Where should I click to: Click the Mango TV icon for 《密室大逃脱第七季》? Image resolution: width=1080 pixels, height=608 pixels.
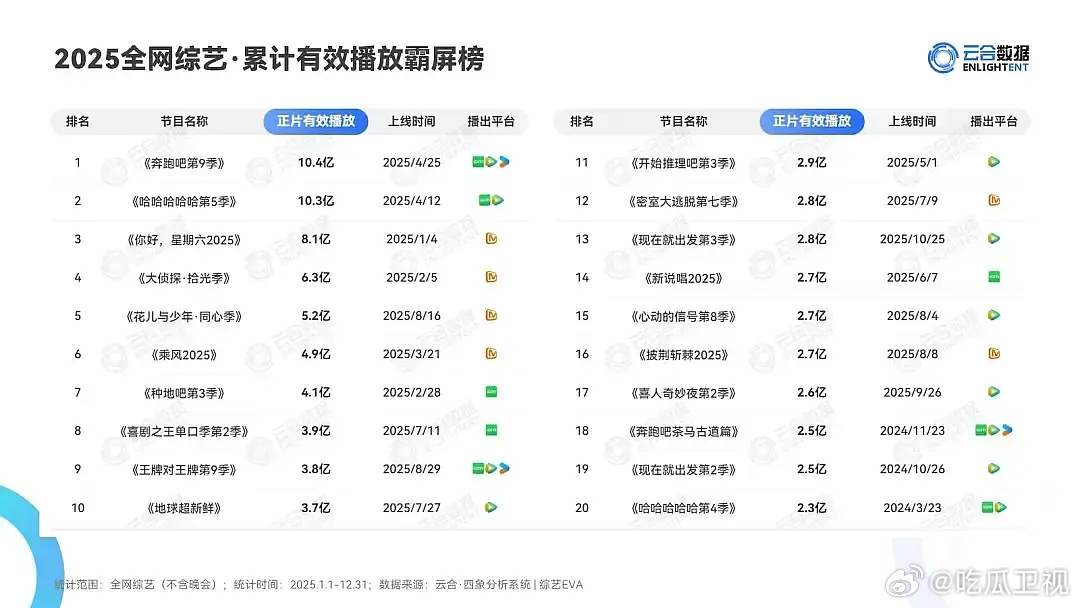(x=994, y=200)
